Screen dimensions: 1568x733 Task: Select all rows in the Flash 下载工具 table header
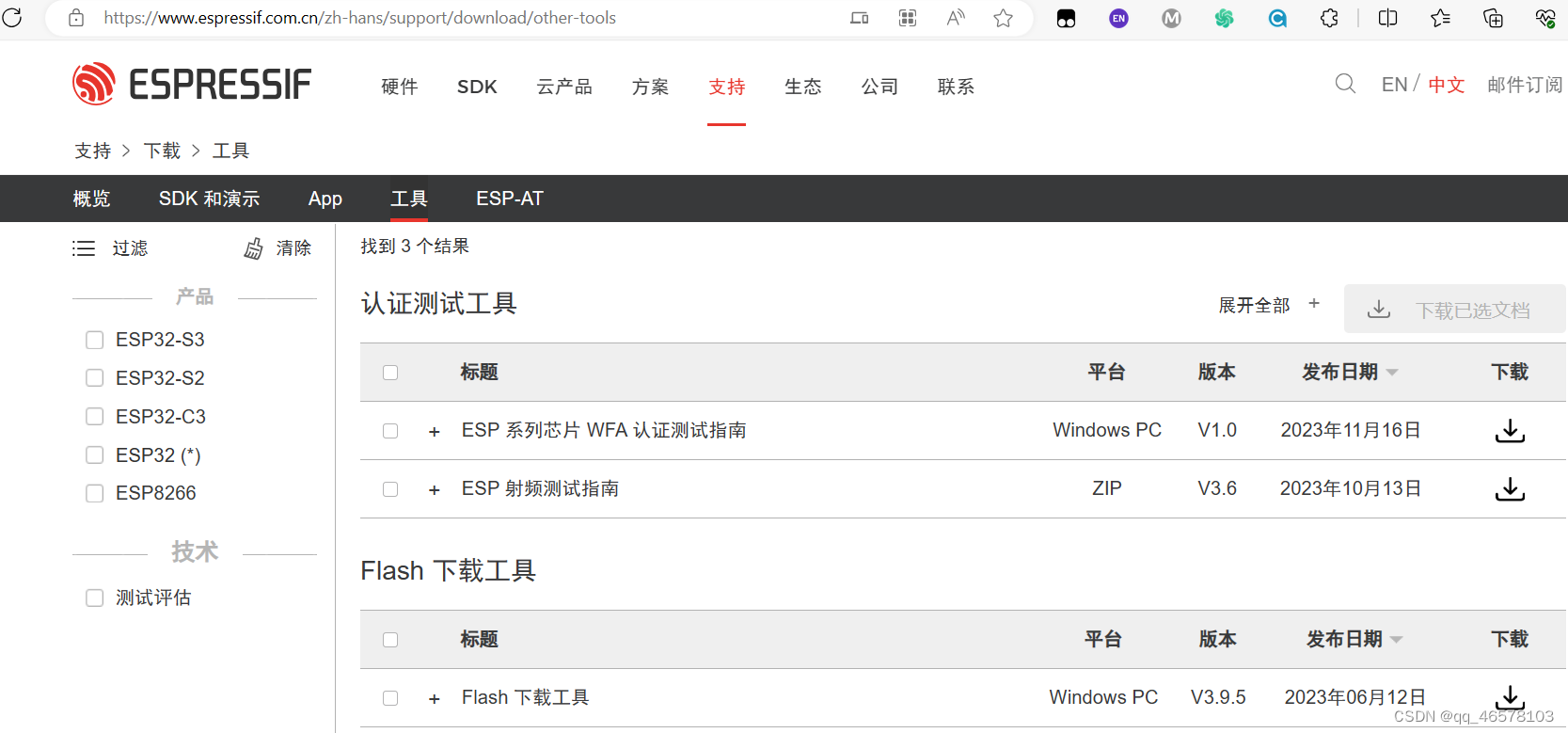(390, 640)
